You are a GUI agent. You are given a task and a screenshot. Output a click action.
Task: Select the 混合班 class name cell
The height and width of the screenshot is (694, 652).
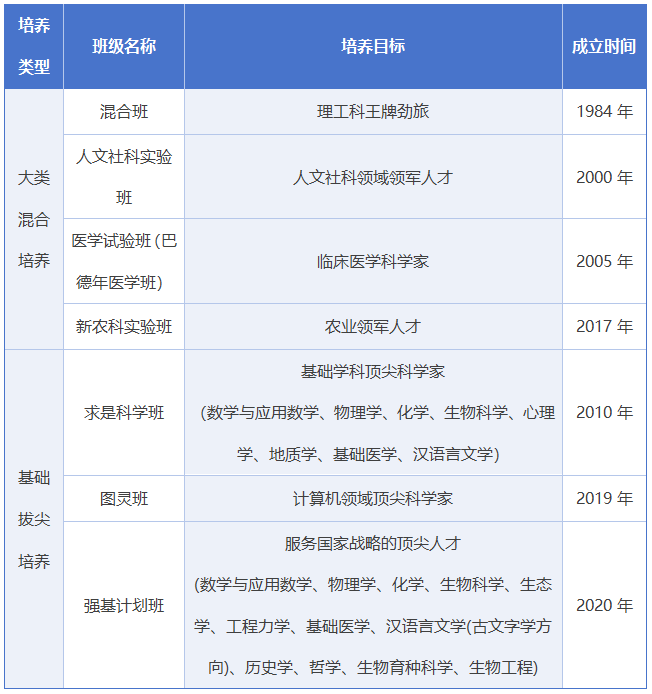point(124,112)
